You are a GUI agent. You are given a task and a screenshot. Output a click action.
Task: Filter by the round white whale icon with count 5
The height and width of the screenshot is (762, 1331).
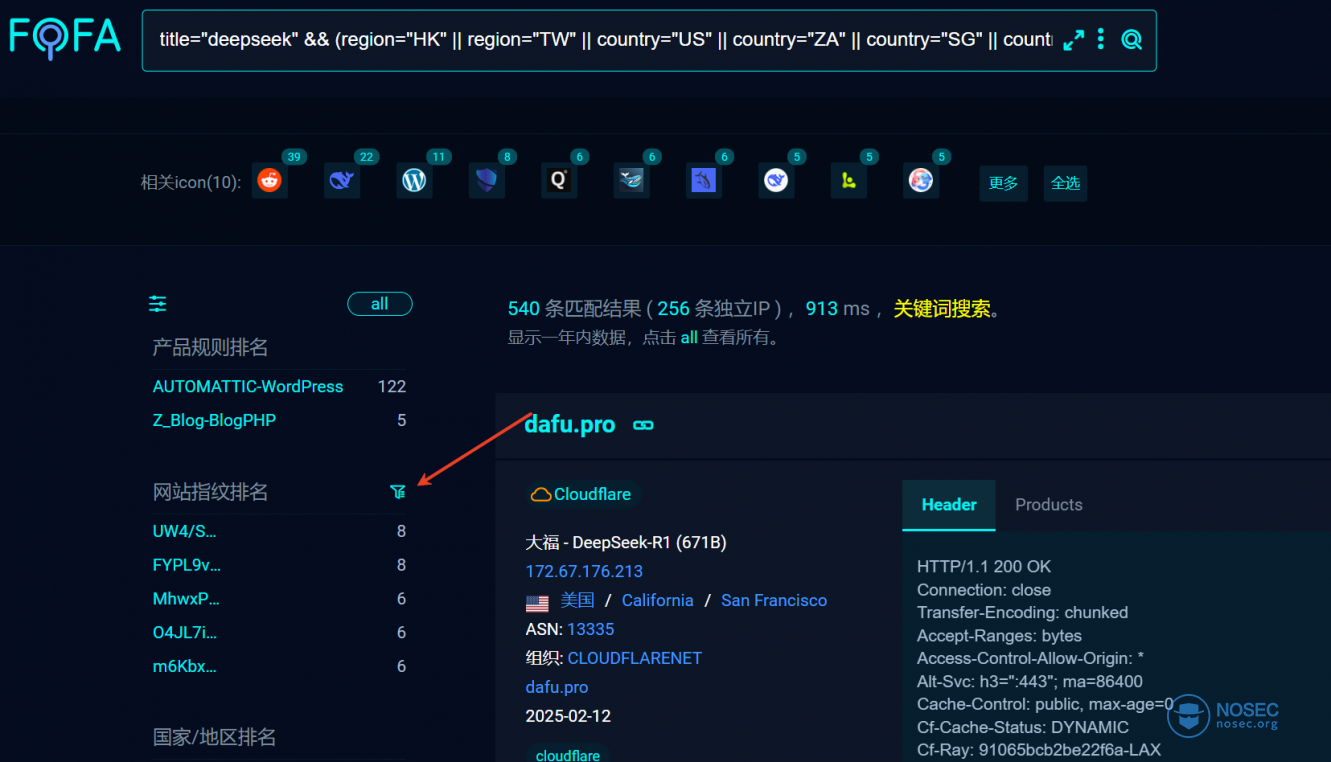click(776, 180)
